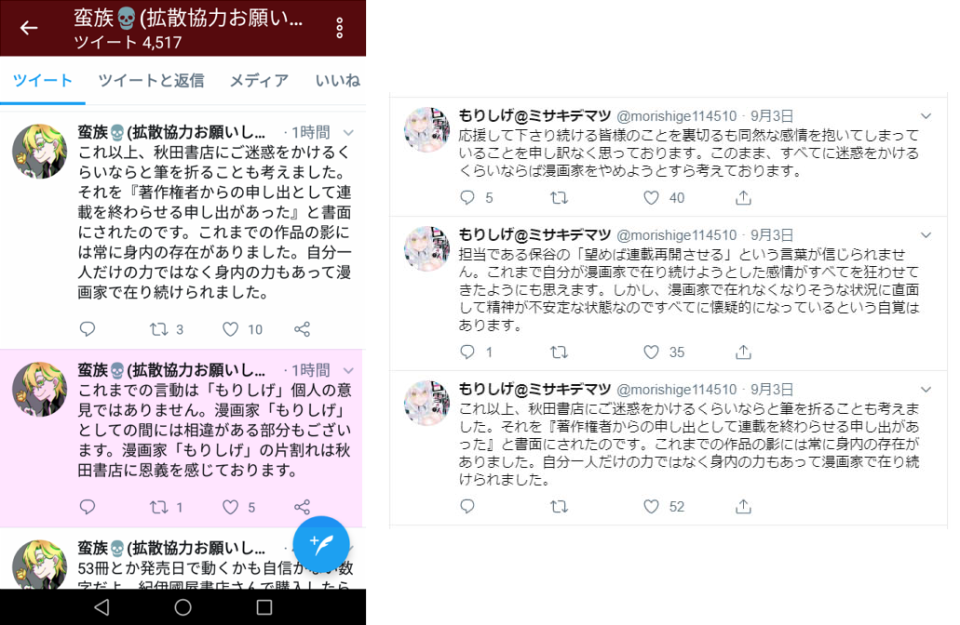Expand chevron on first 蛮族 tweet

pos(348,132)
